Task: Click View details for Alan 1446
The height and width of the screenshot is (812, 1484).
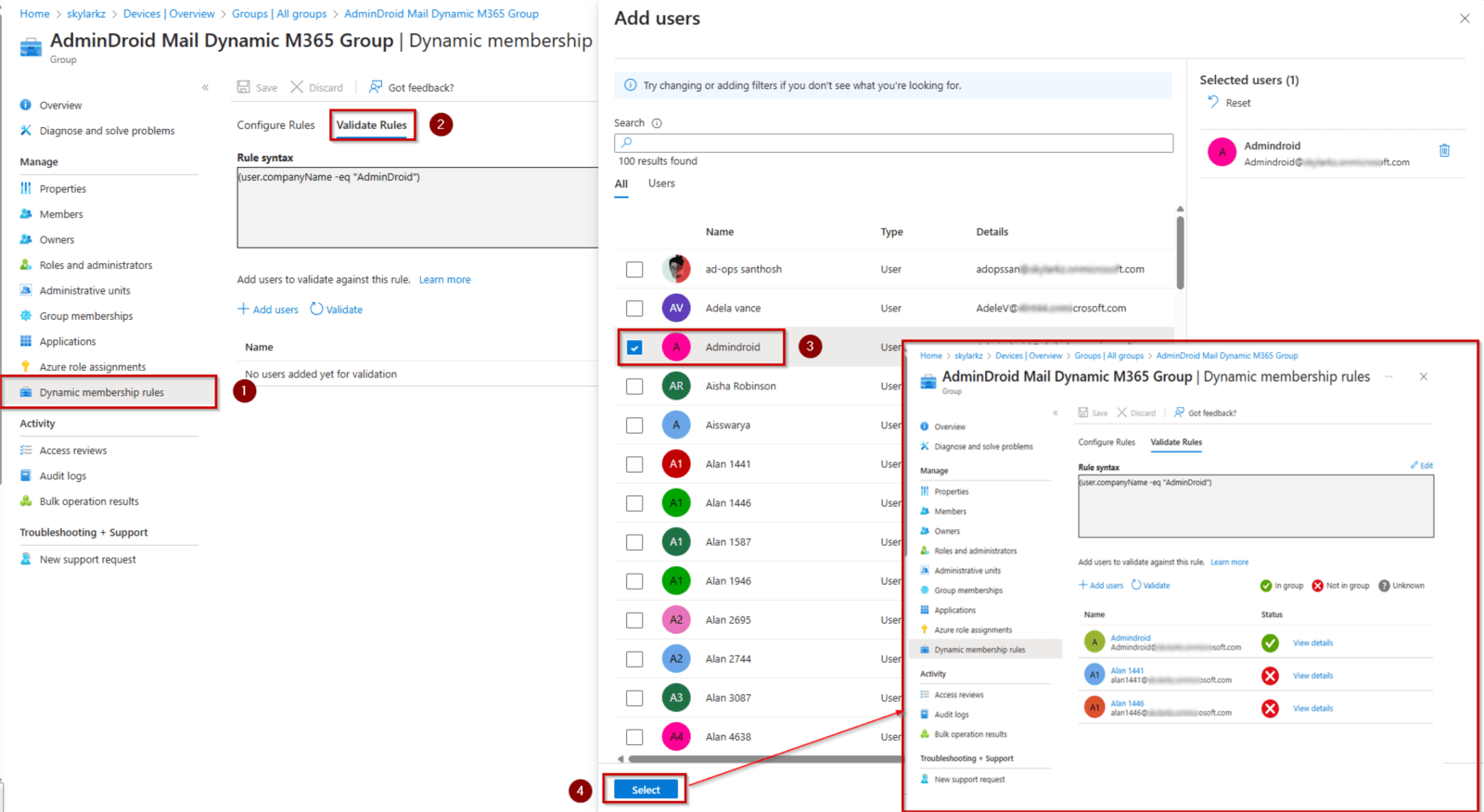Action: (1312, 708)
